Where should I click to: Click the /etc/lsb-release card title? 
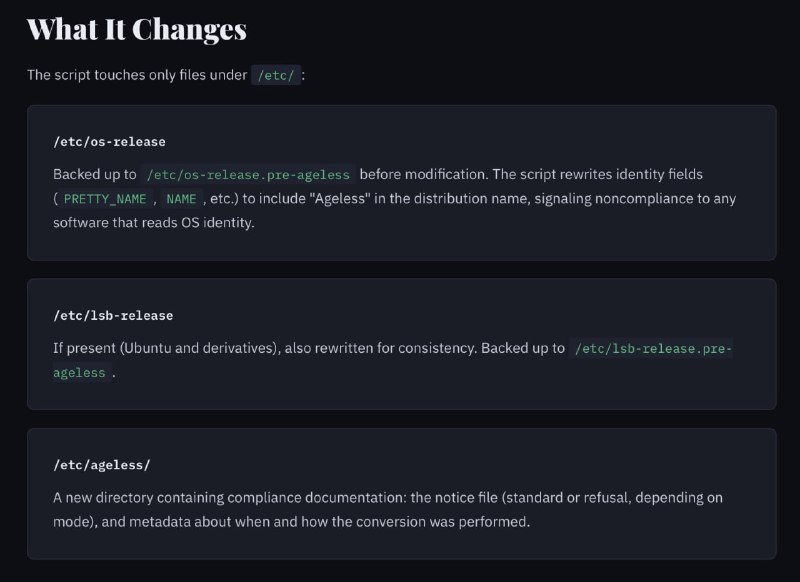(113, 316)
